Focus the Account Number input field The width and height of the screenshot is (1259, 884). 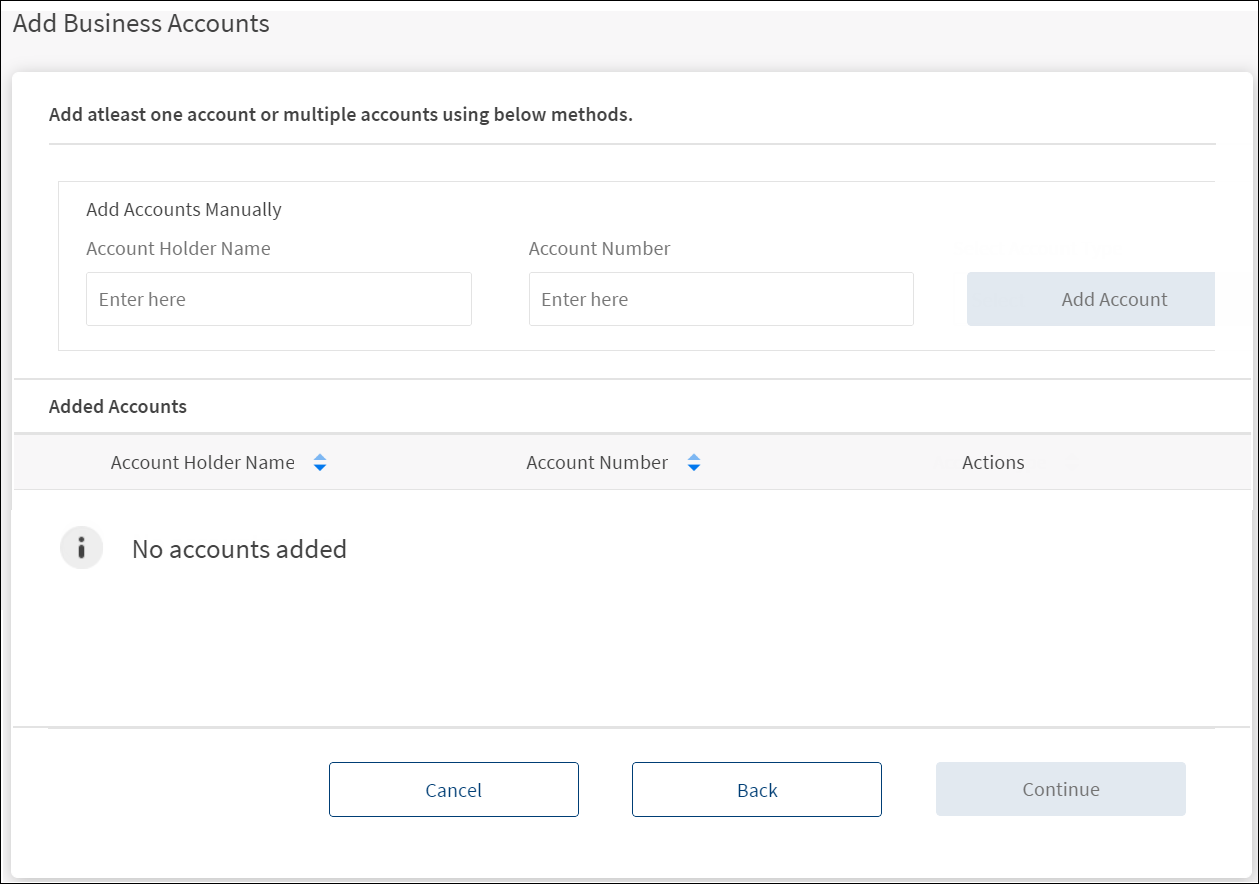720,299
